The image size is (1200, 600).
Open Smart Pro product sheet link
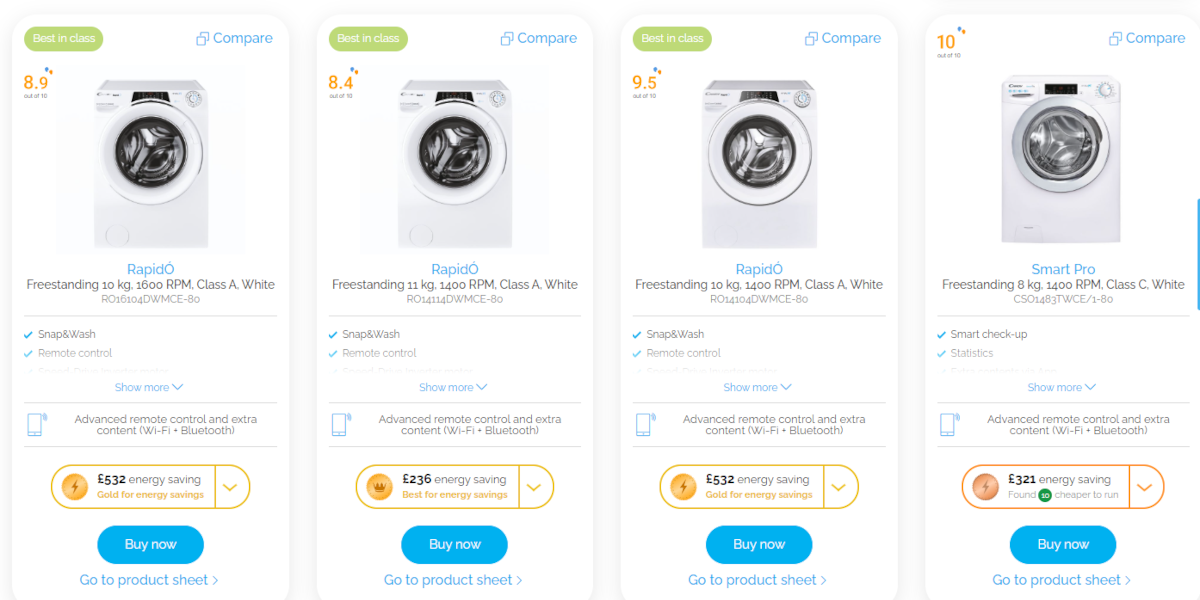(1061, 580)
